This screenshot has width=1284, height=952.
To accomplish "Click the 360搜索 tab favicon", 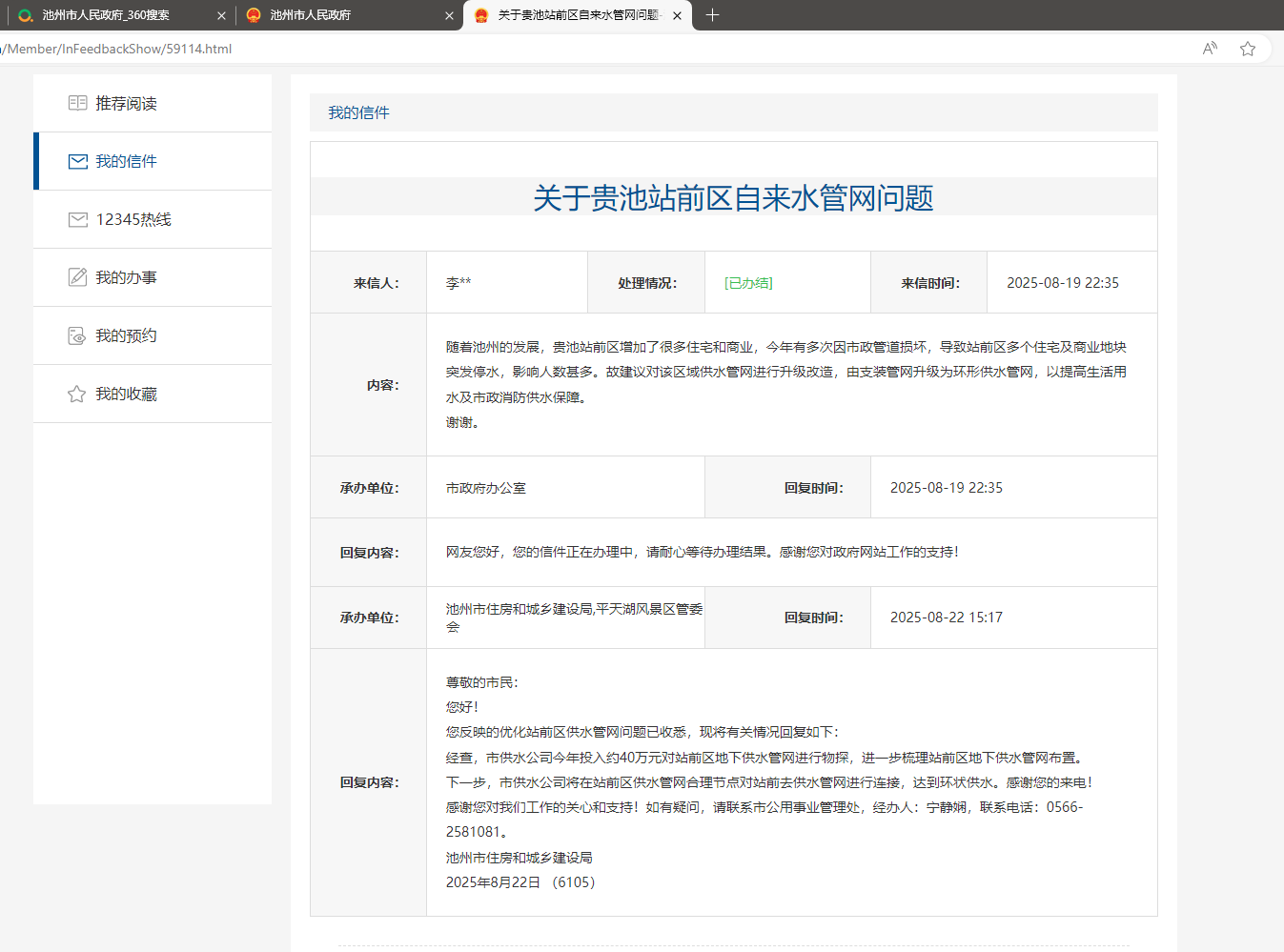I will (x=26, y=15).
